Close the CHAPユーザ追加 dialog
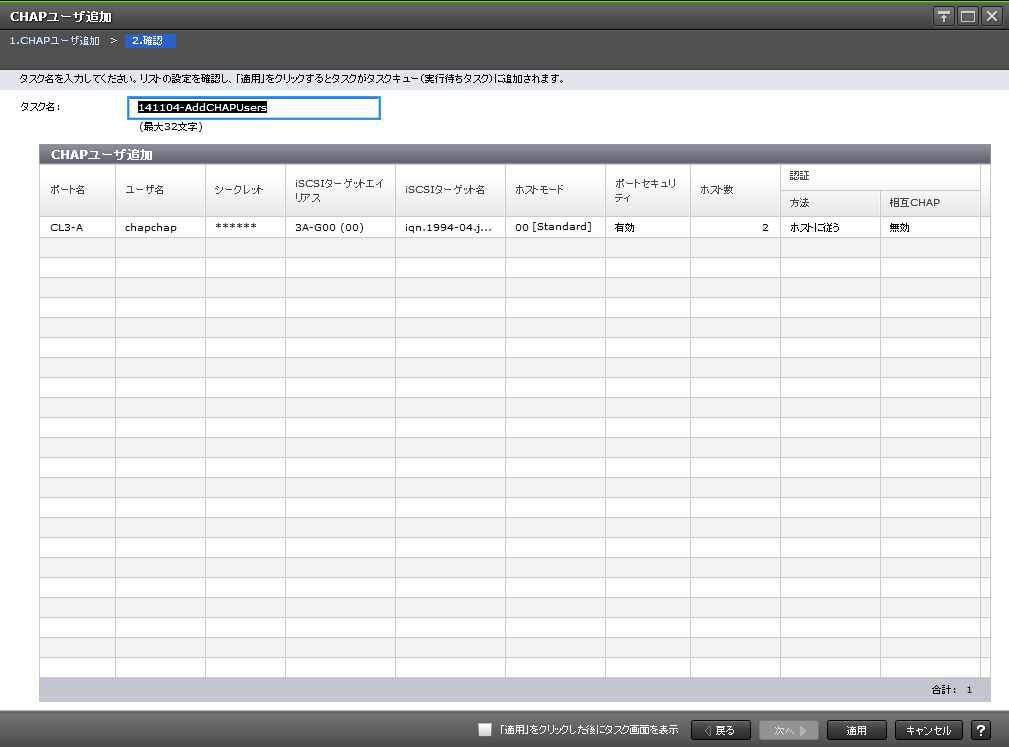Viewport: 1009px width, 747px height. click(x=991, y=16)
